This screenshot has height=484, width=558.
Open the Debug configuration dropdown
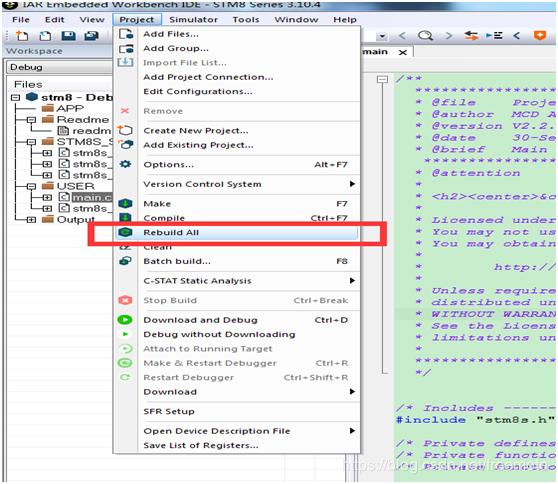pos(59,67)
